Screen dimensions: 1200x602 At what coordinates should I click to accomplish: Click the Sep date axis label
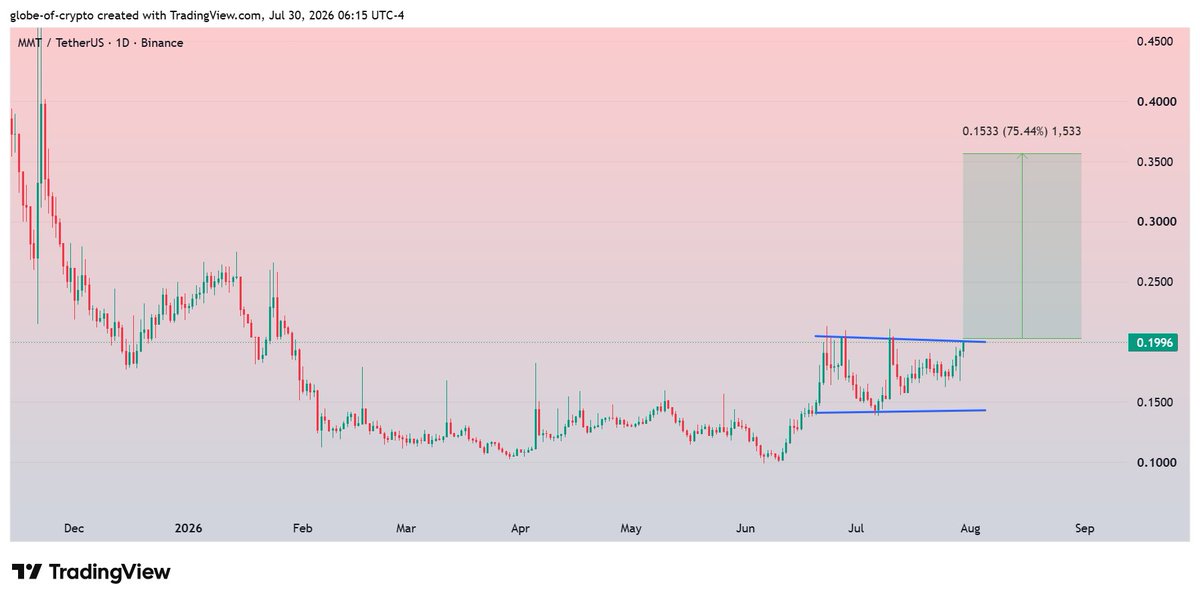[1083, 527]
